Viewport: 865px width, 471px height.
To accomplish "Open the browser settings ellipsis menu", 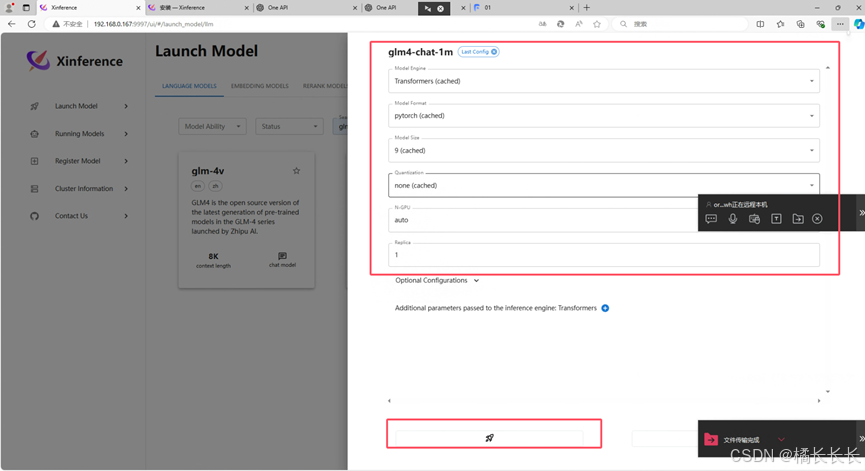I will coord(840,24).
